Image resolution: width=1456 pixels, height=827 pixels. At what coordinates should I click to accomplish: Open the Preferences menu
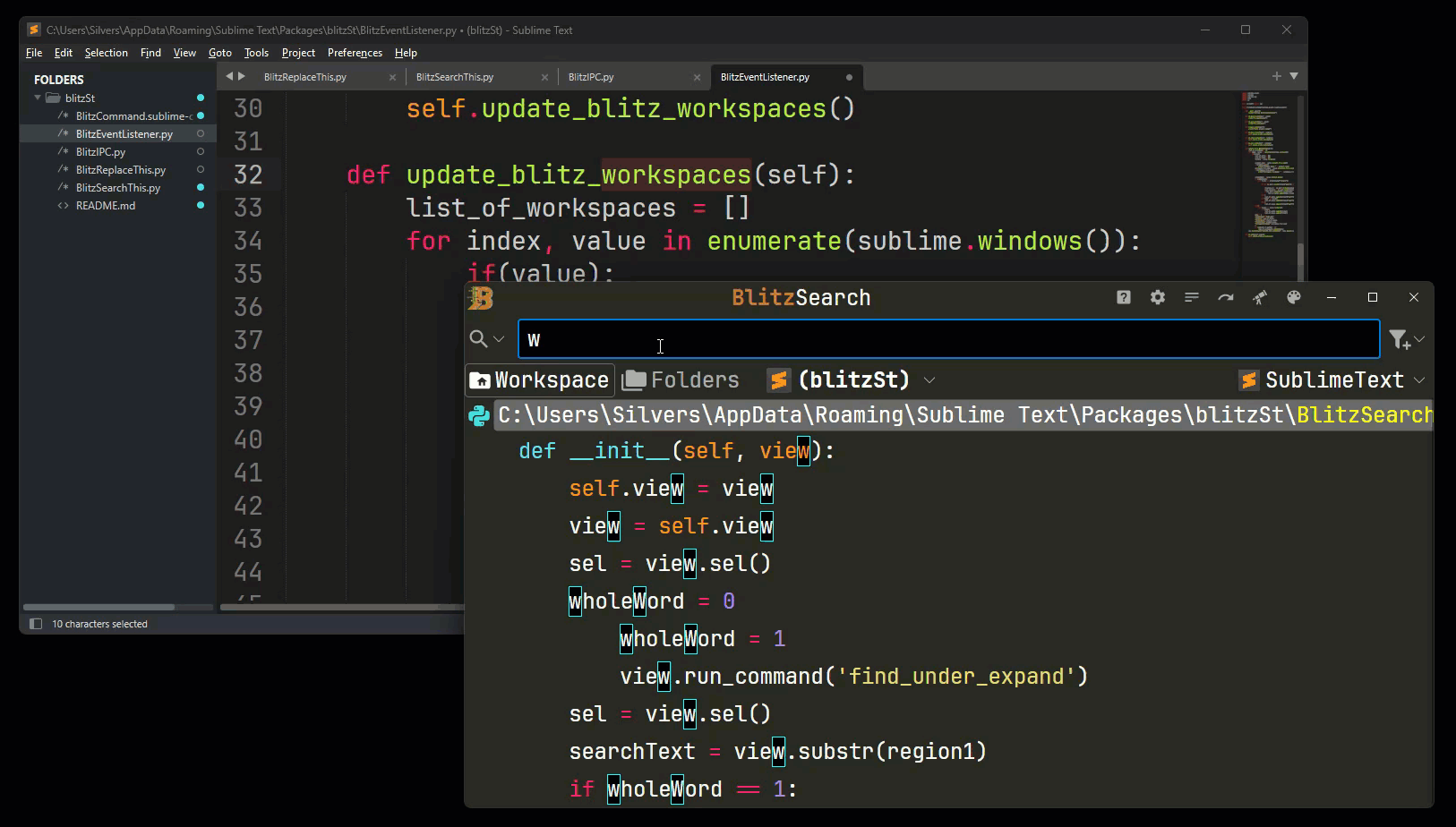[355, 53]
